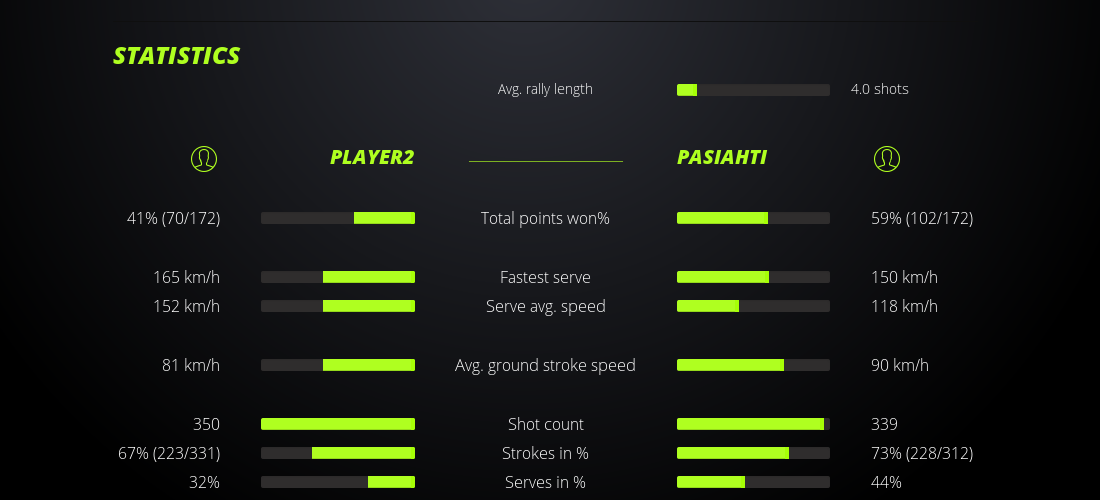Click the PASIAHTI profile avatar icon
The width and height of the screenshot is (1100, 500).
coord(887,158)
